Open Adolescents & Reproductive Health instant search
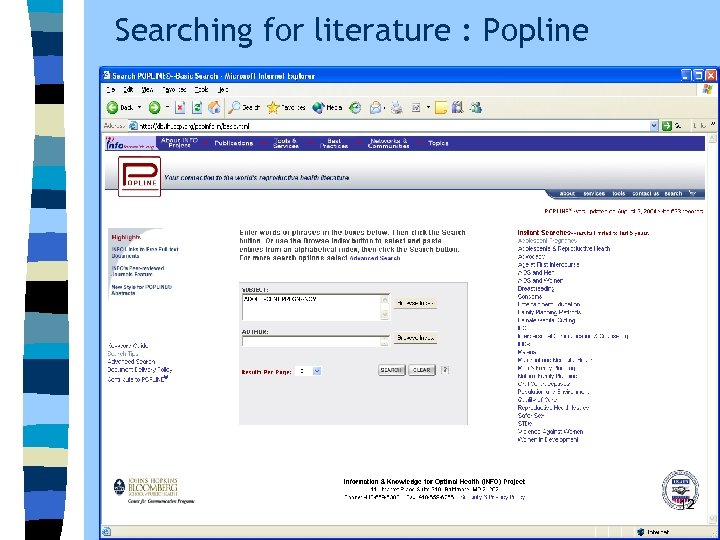The width and height of the screenshot is (720, 540). coord(563,248)
